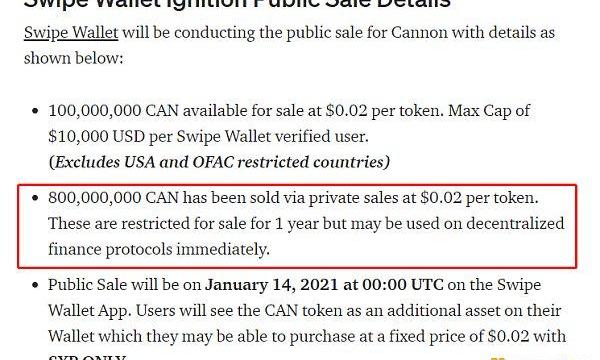Click the italic "Excludes USA and OFAC" note

pyautogui.click(x=219, y=162)
